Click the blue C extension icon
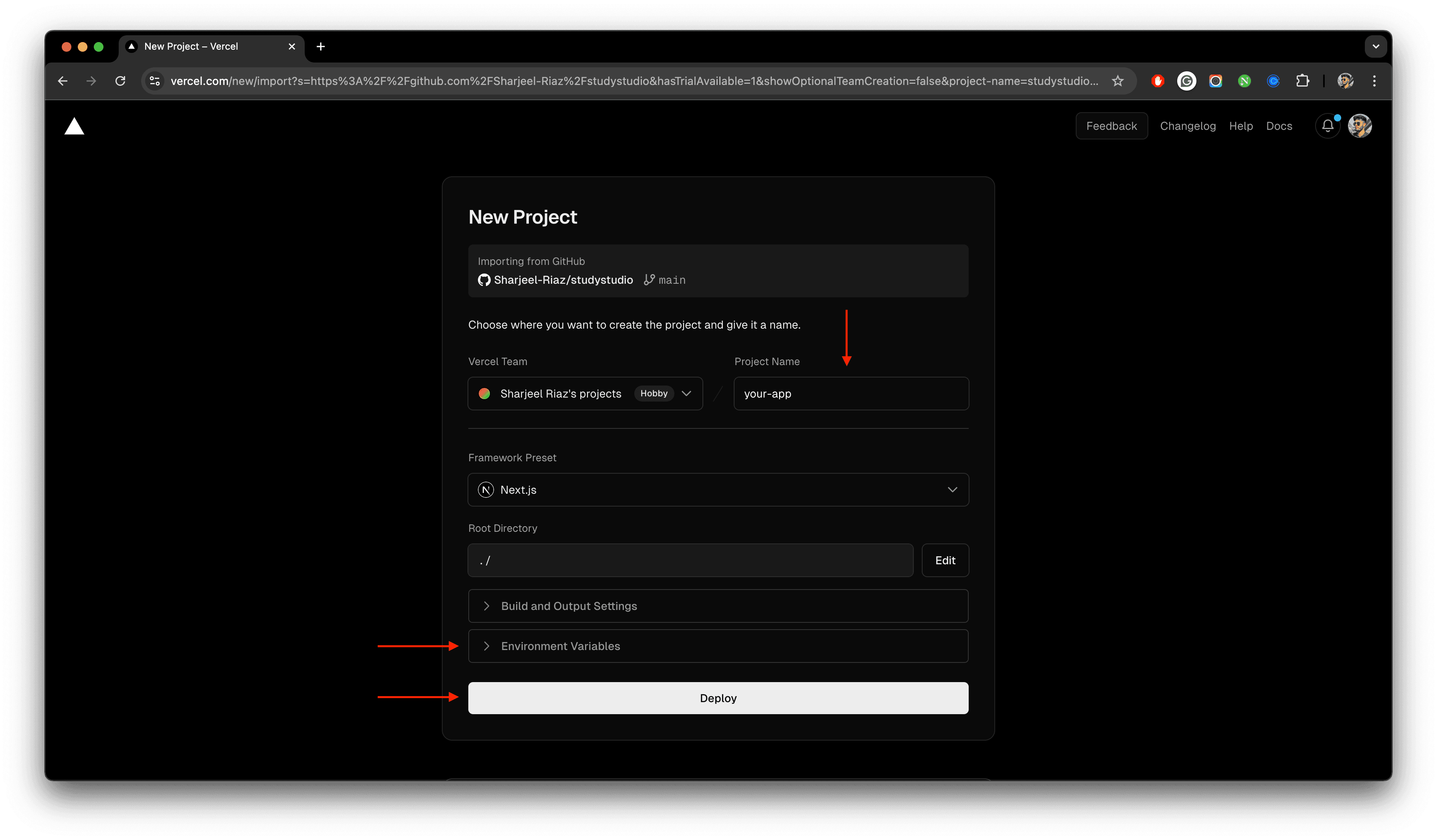This screenshot has height=840, width=1437. pos(1273,81)
